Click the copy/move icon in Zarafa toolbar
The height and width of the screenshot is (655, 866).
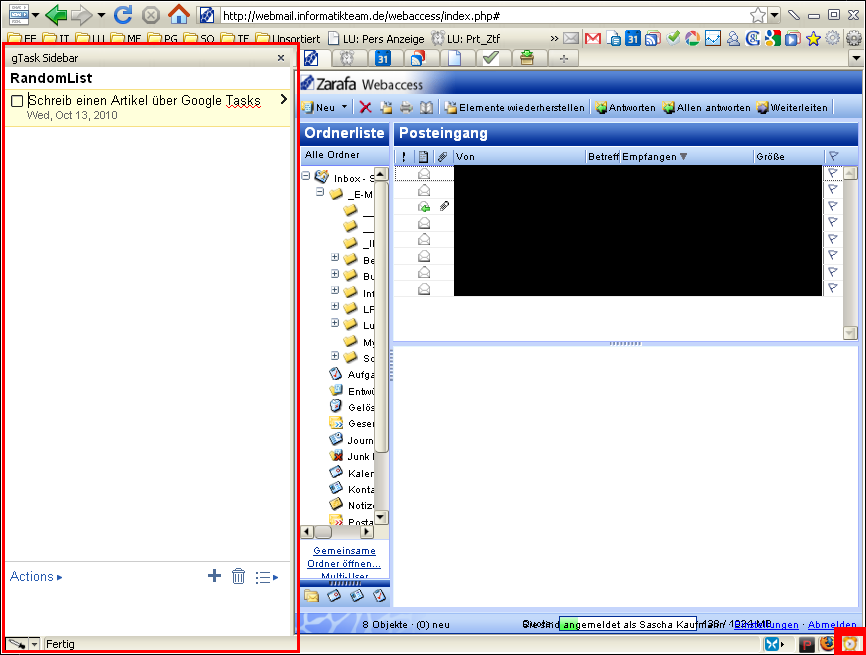[386, 108]
